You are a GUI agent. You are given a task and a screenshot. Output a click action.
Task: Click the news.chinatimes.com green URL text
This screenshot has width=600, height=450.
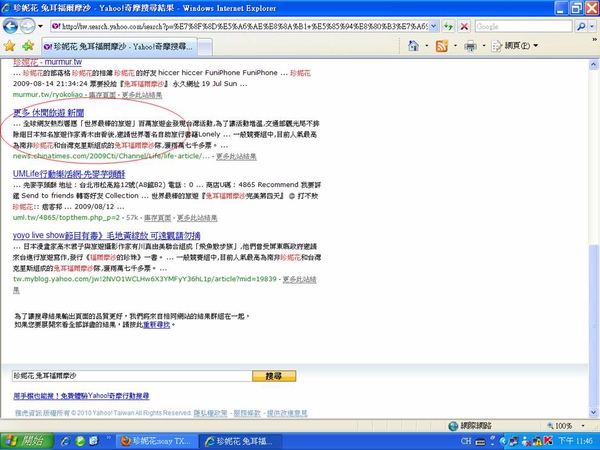tap(111, 156)
